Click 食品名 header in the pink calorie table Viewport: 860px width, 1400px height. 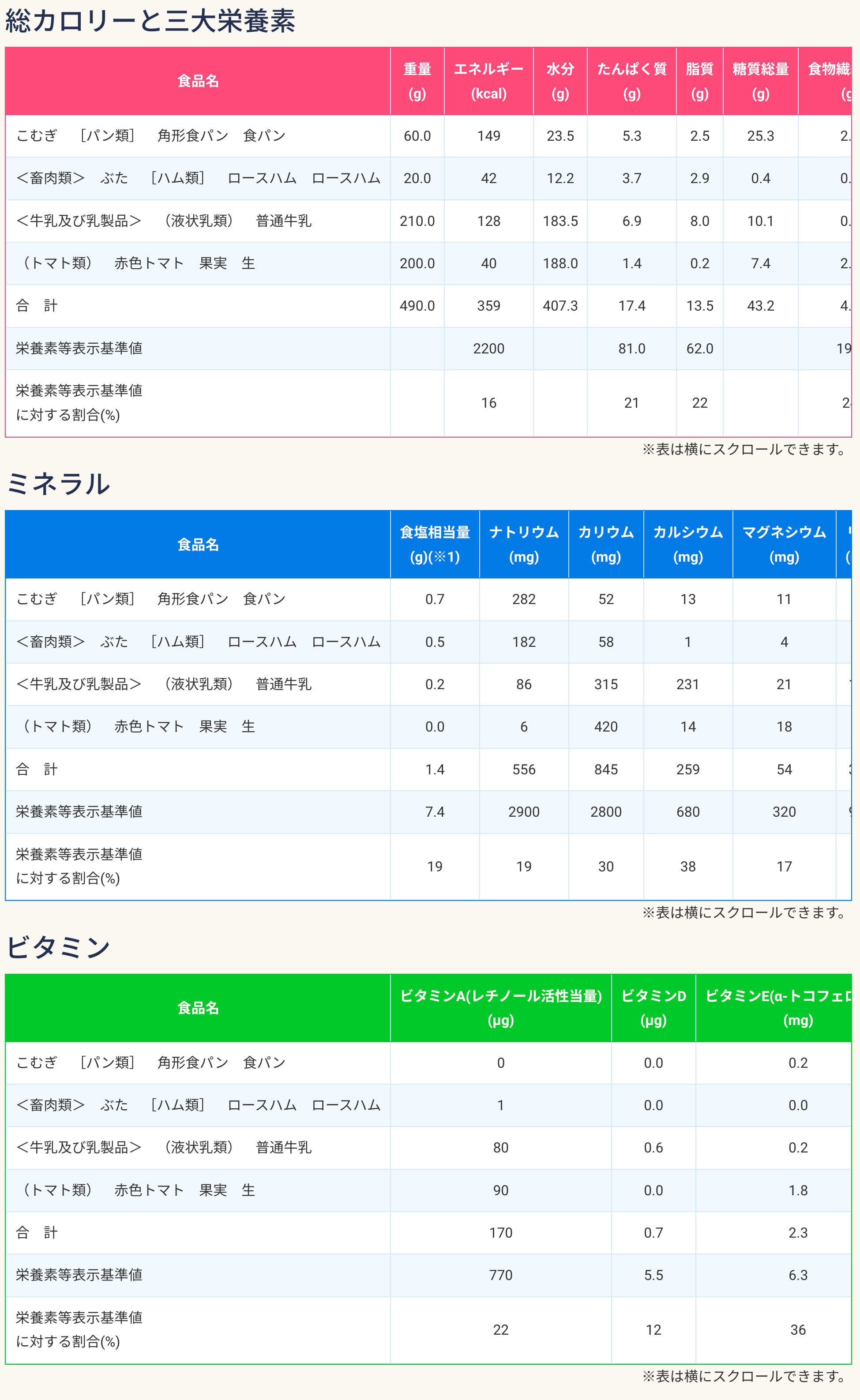[x=198, y=81]
